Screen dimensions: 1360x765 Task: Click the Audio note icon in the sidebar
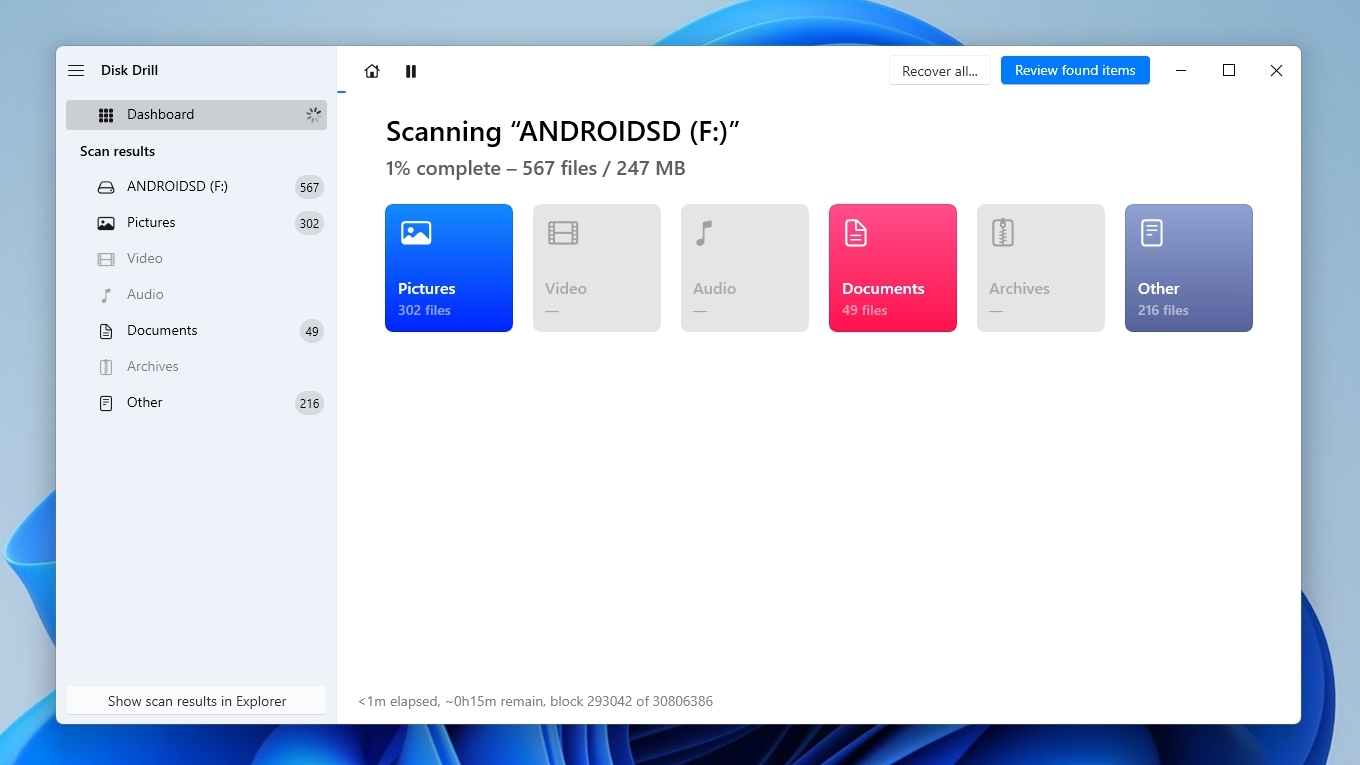coord(105,294)
